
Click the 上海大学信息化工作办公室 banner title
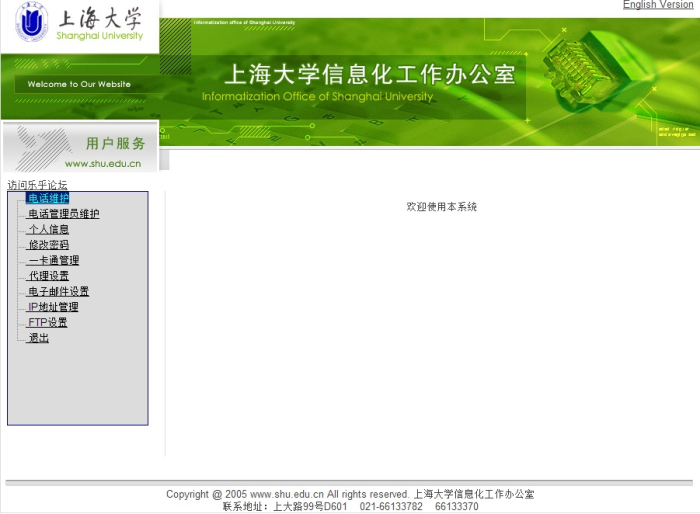click(x=370, y=74)
